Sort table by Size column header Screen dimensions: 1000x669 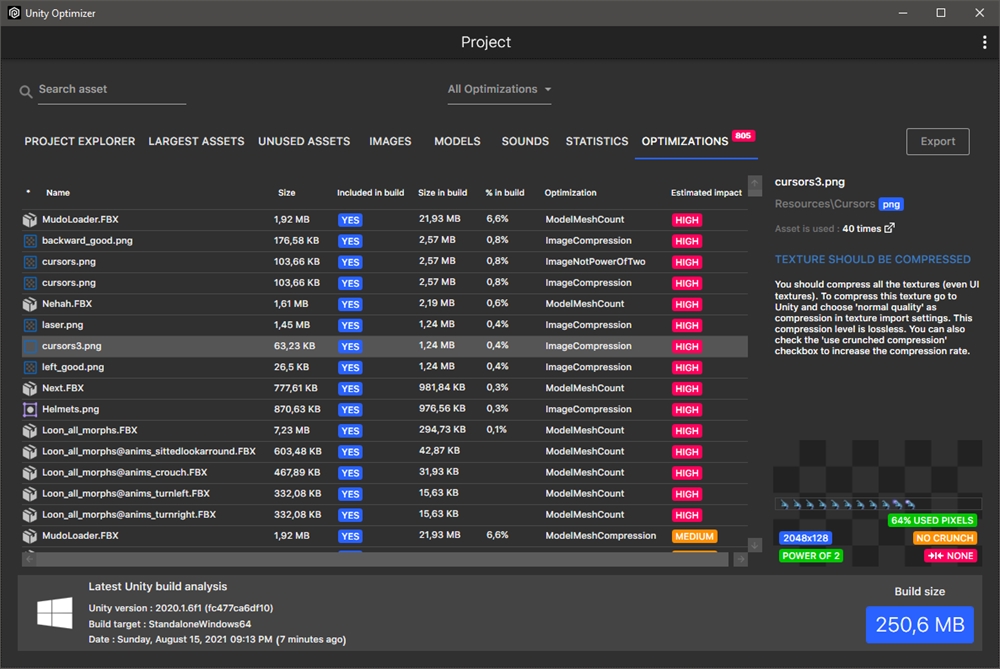point(286,193)
